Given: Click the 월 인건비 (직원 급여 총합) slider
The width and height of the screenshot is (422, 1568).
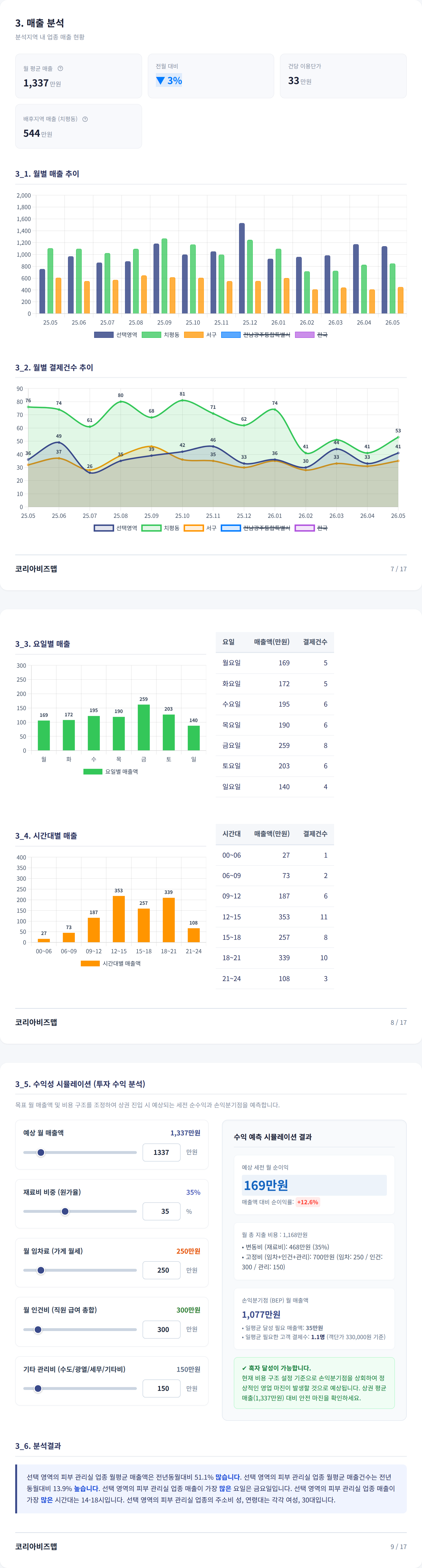Looking at the screenshot, I should click(x=80, y=1329).
